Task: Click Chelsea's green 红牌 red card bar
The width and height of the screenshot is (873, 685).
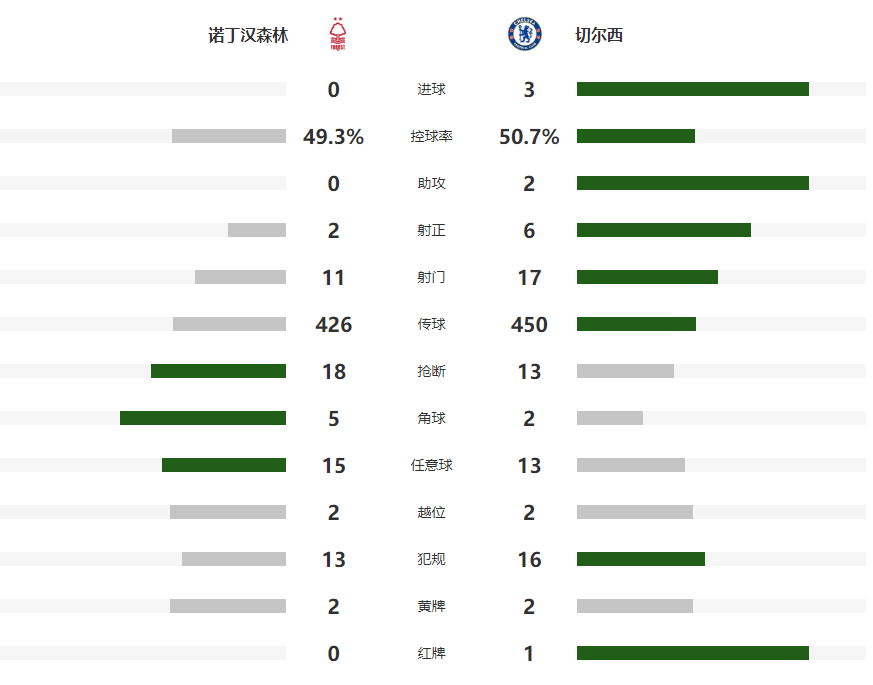Action: point(692,653)
